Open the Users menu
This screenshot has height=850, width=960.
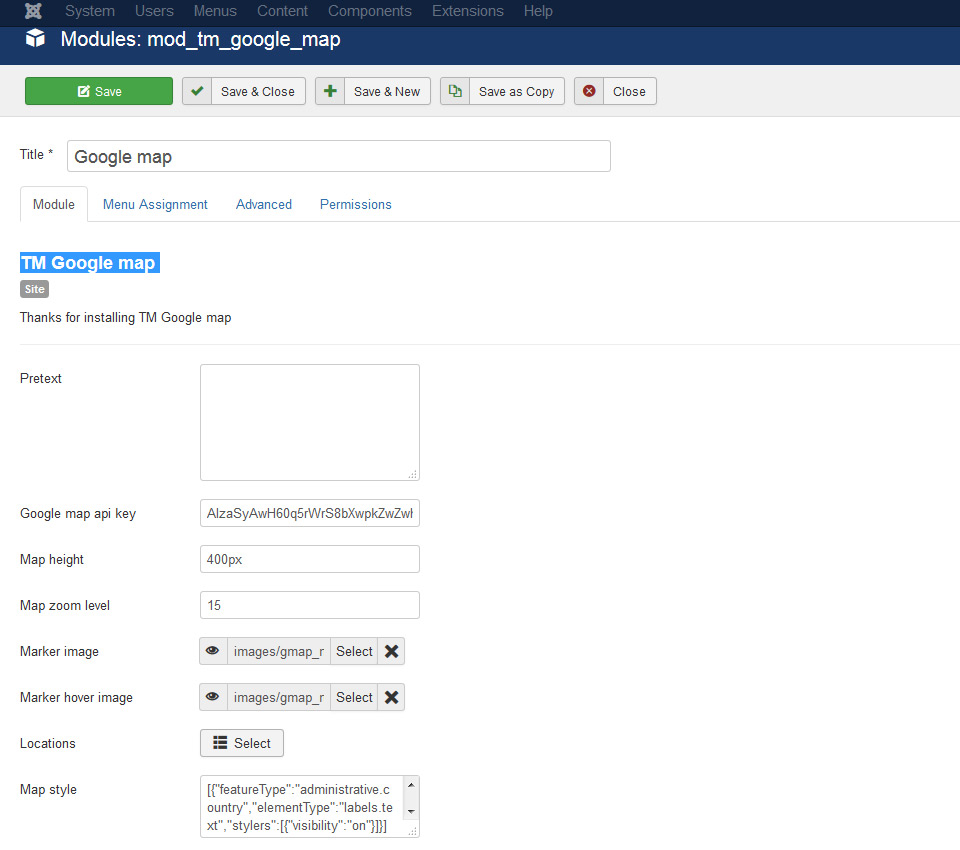154,11
